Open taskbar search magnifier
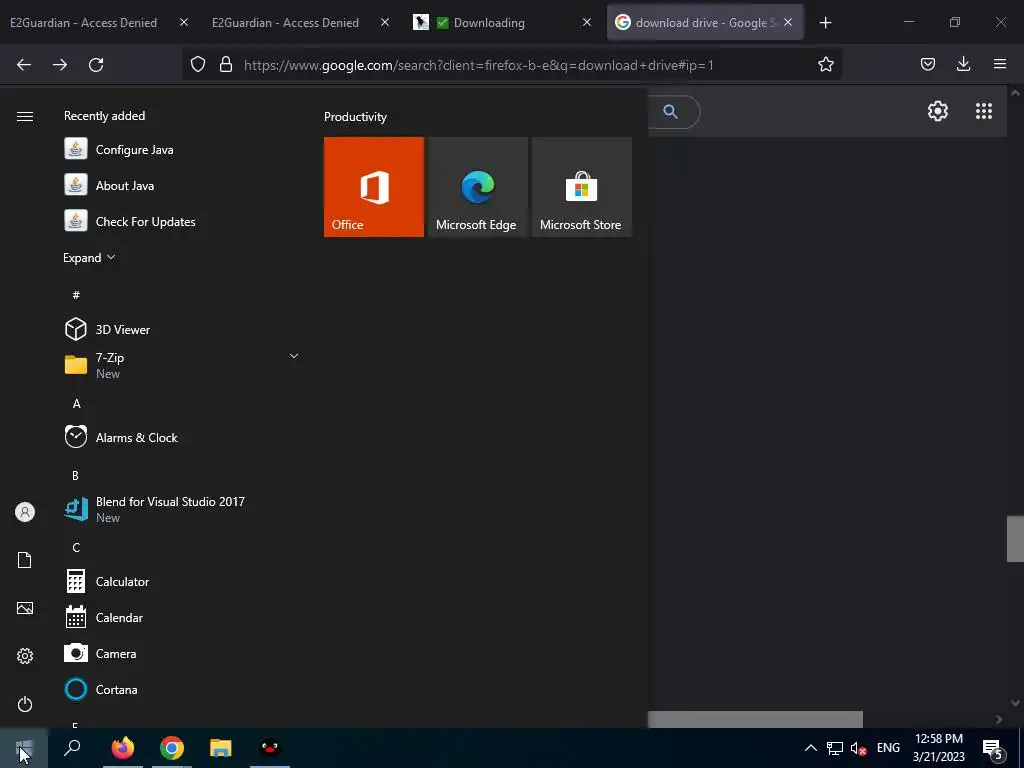The width and height of the screenshot is (1024, 768). (72, 748)
